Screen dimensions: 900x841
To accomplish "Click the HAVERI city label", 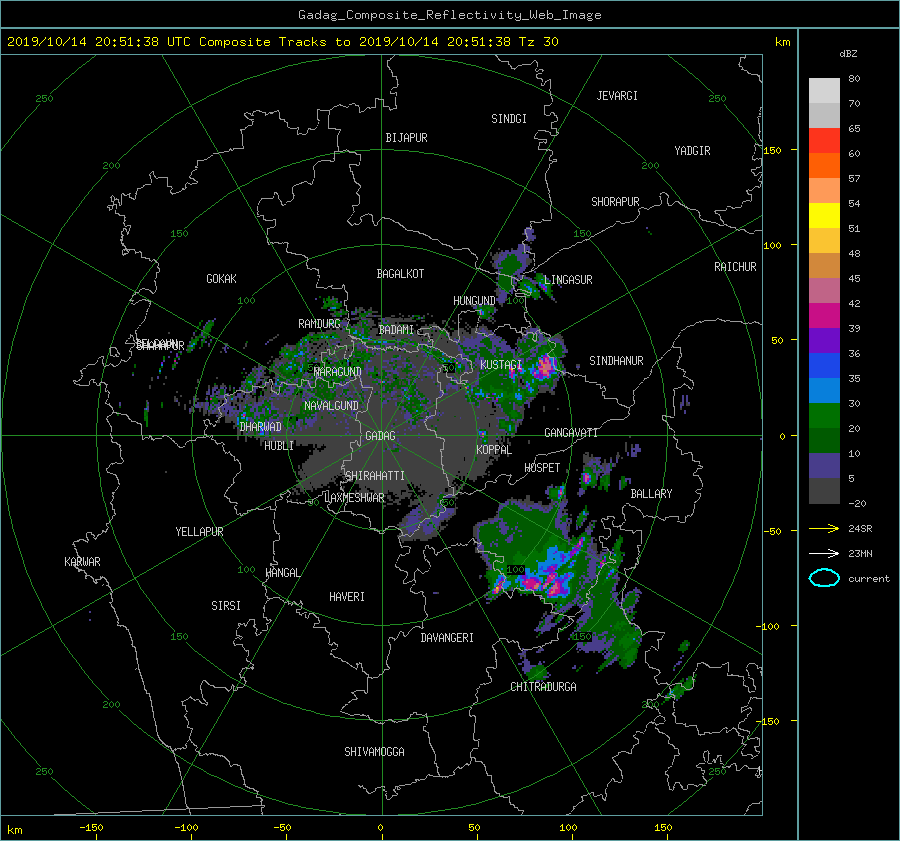I will [x=347, y=597].
